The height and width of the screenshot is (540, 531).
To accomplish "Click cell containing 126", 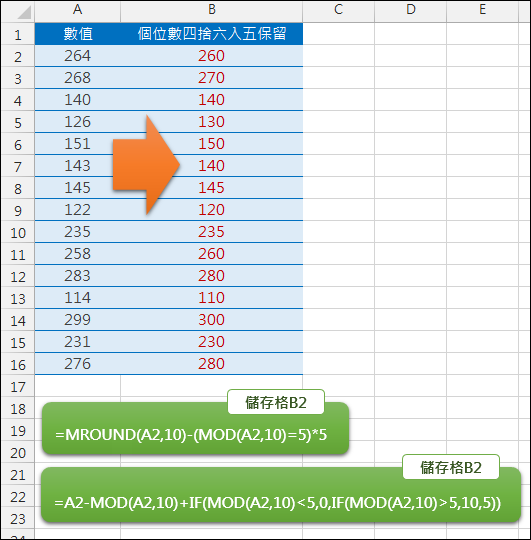I will (77, 122).
